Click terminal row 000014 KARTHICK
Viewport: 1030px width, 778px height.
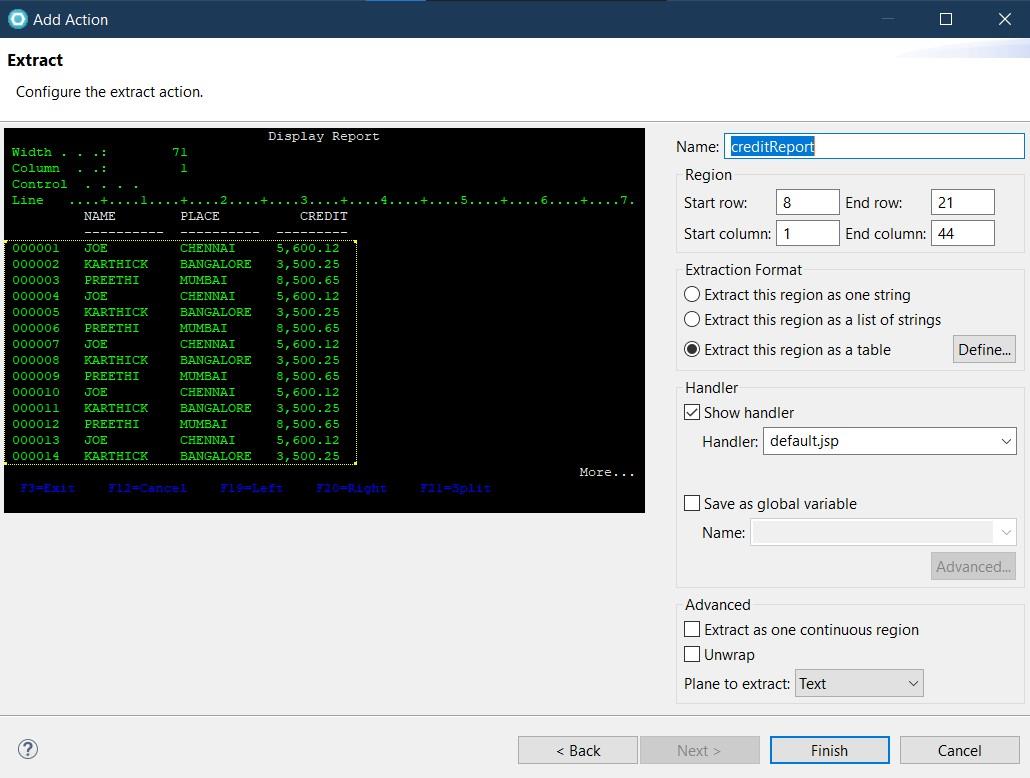tap(176, 456)
